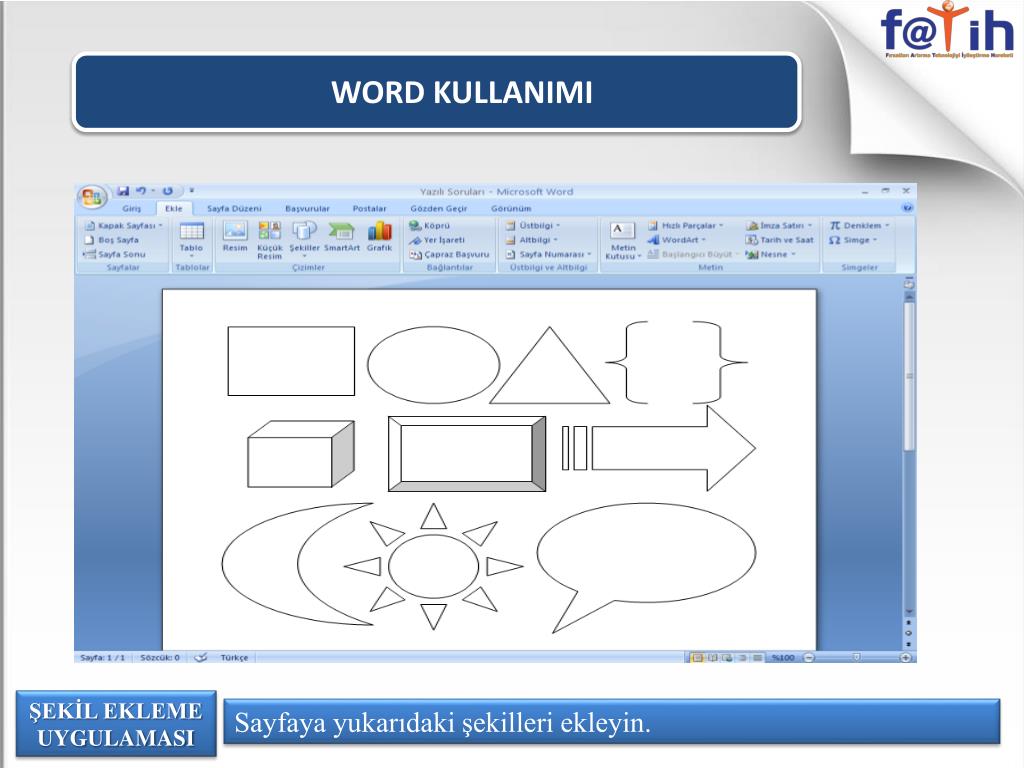Switch to Draft view icon in status bar
1024x768 pixels.
click(x=757, y=658)
